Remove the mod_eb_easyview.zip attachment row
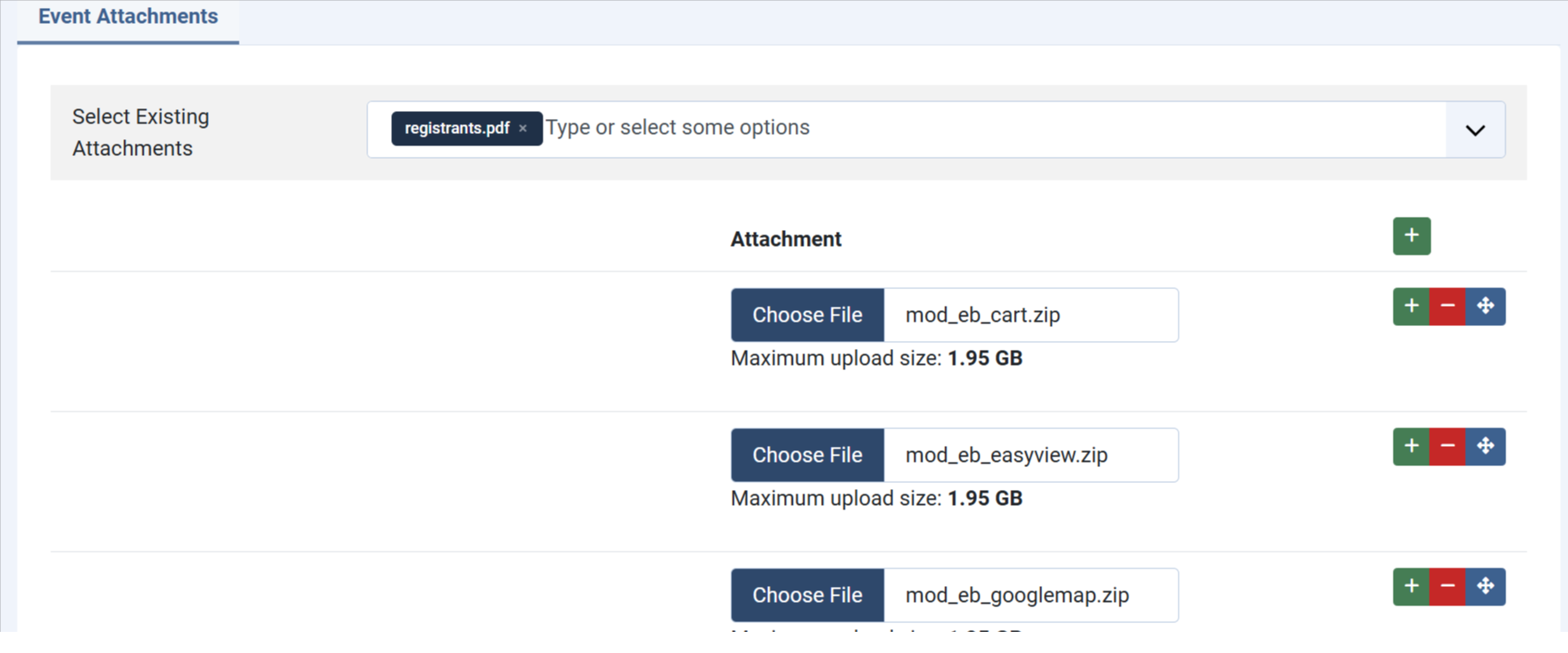The width and height of the screenshot is (1568, 653). (x=1447, y=447)
